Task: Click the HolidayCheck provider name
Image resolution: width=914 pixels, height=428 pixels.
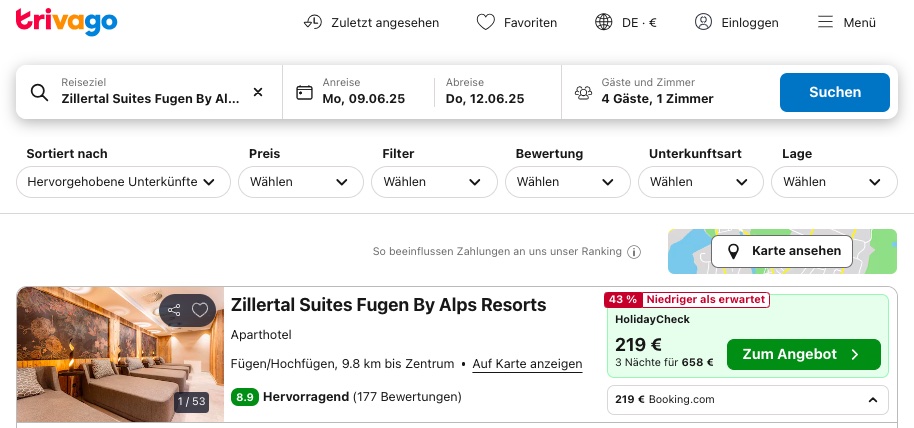Action: click(x=652, y=320)
